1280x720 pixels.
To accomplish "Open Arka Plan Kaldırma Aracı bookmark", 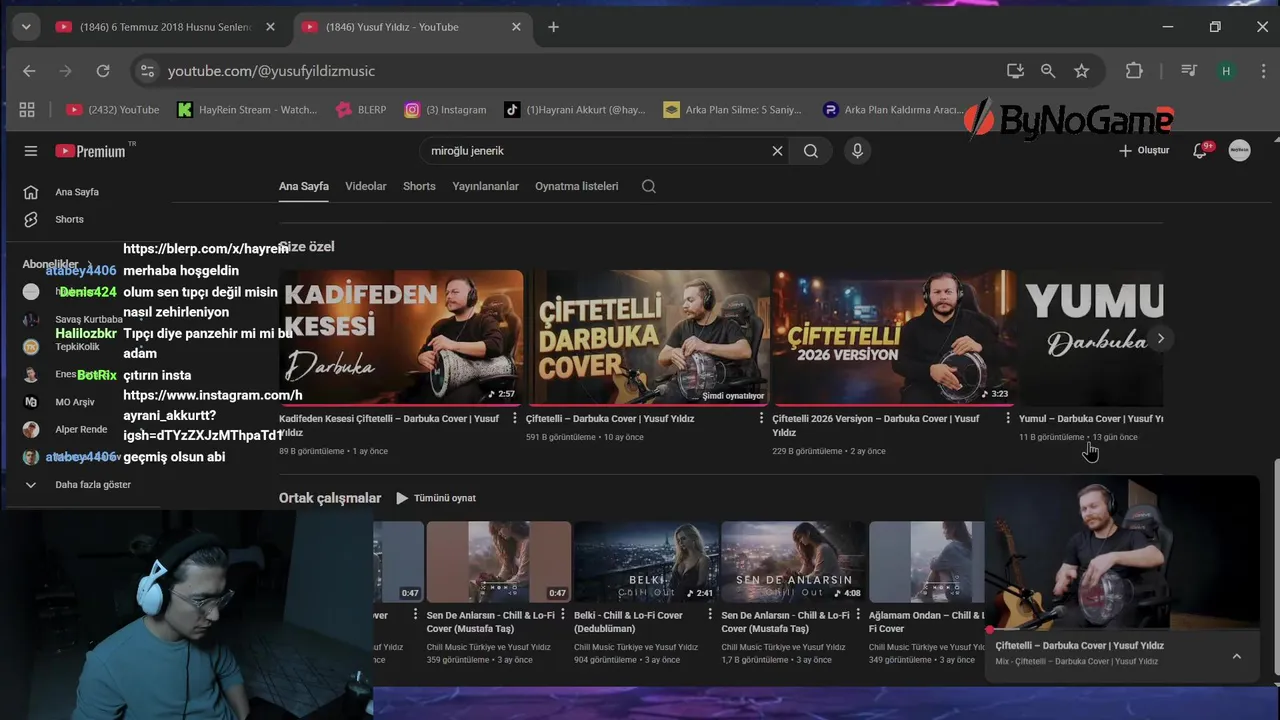I will click(x=892, y=110).
